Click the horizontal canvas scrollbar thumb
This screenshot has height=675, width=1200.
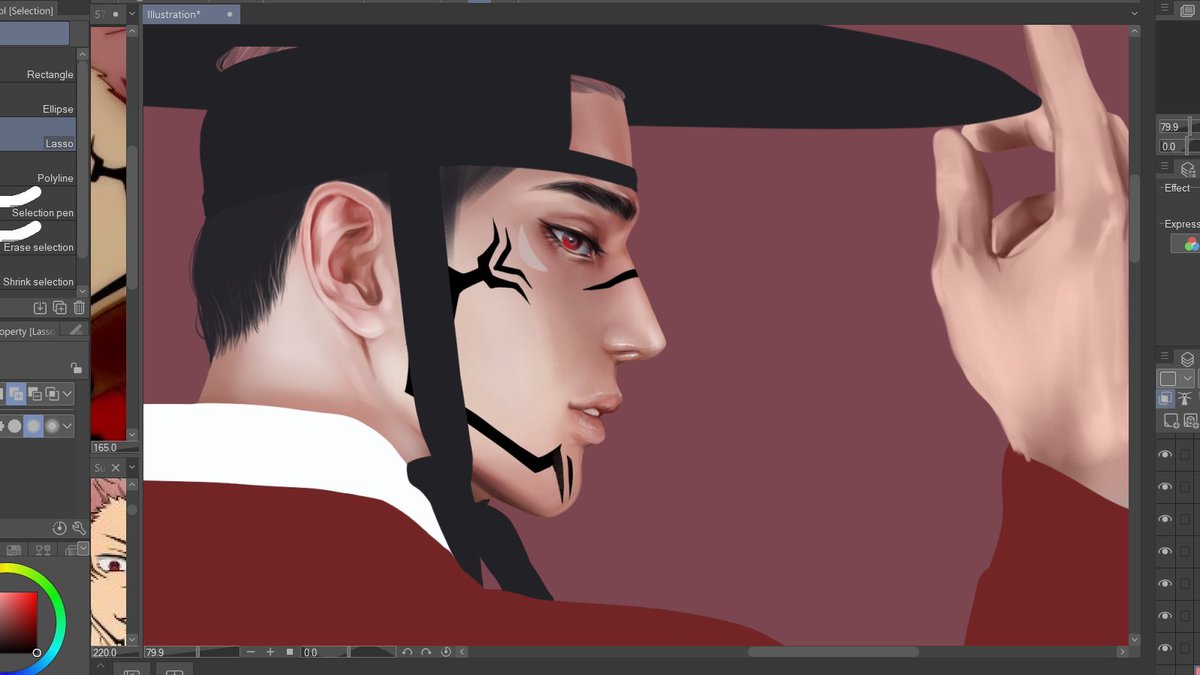[833, 652]
